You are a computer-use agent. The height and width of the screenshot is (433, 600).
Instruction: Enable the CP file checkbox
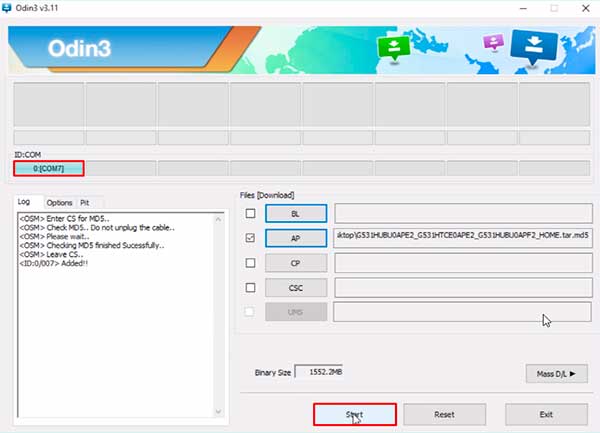250,263
